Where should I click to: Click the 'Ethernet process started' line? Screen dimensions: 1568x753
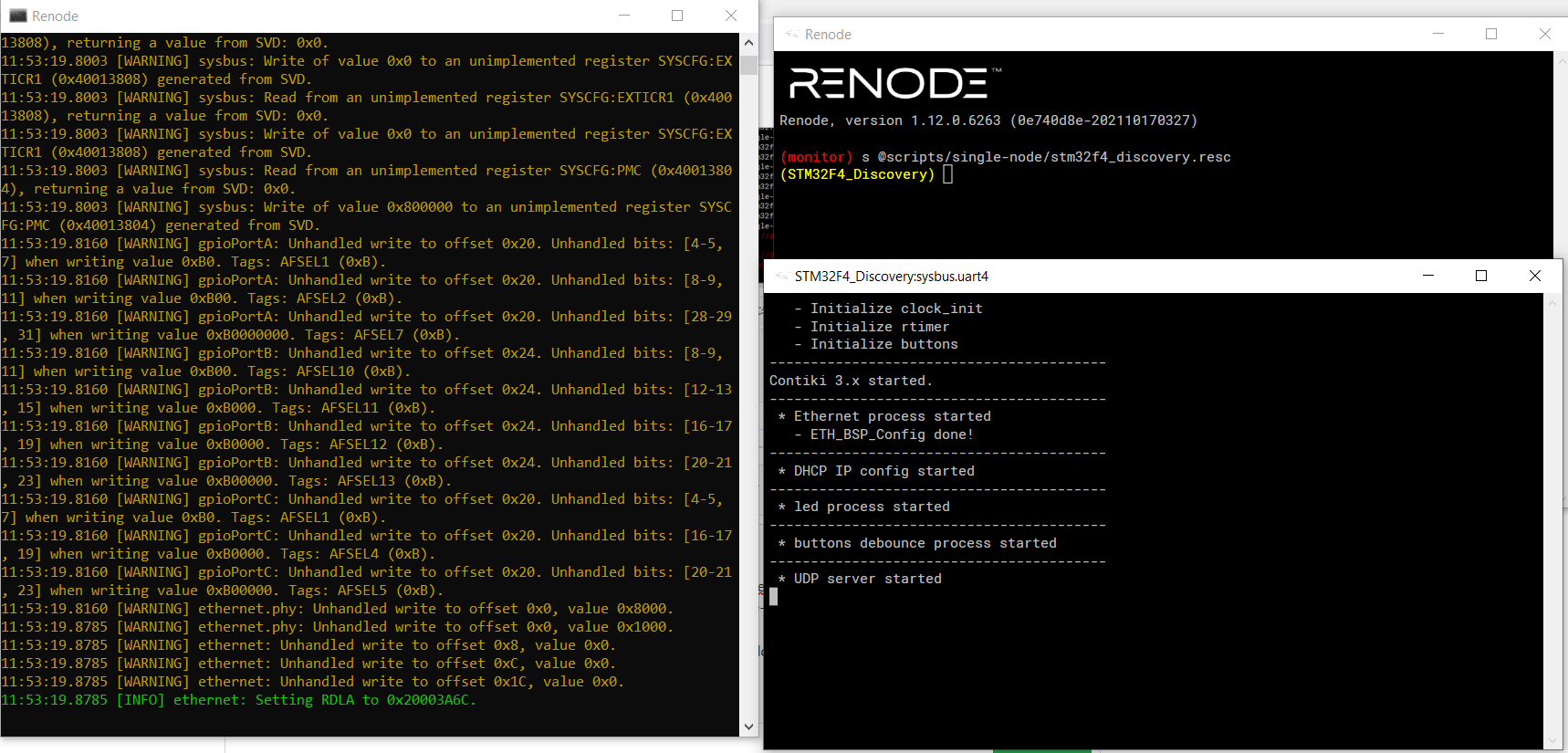click(884, 416)
